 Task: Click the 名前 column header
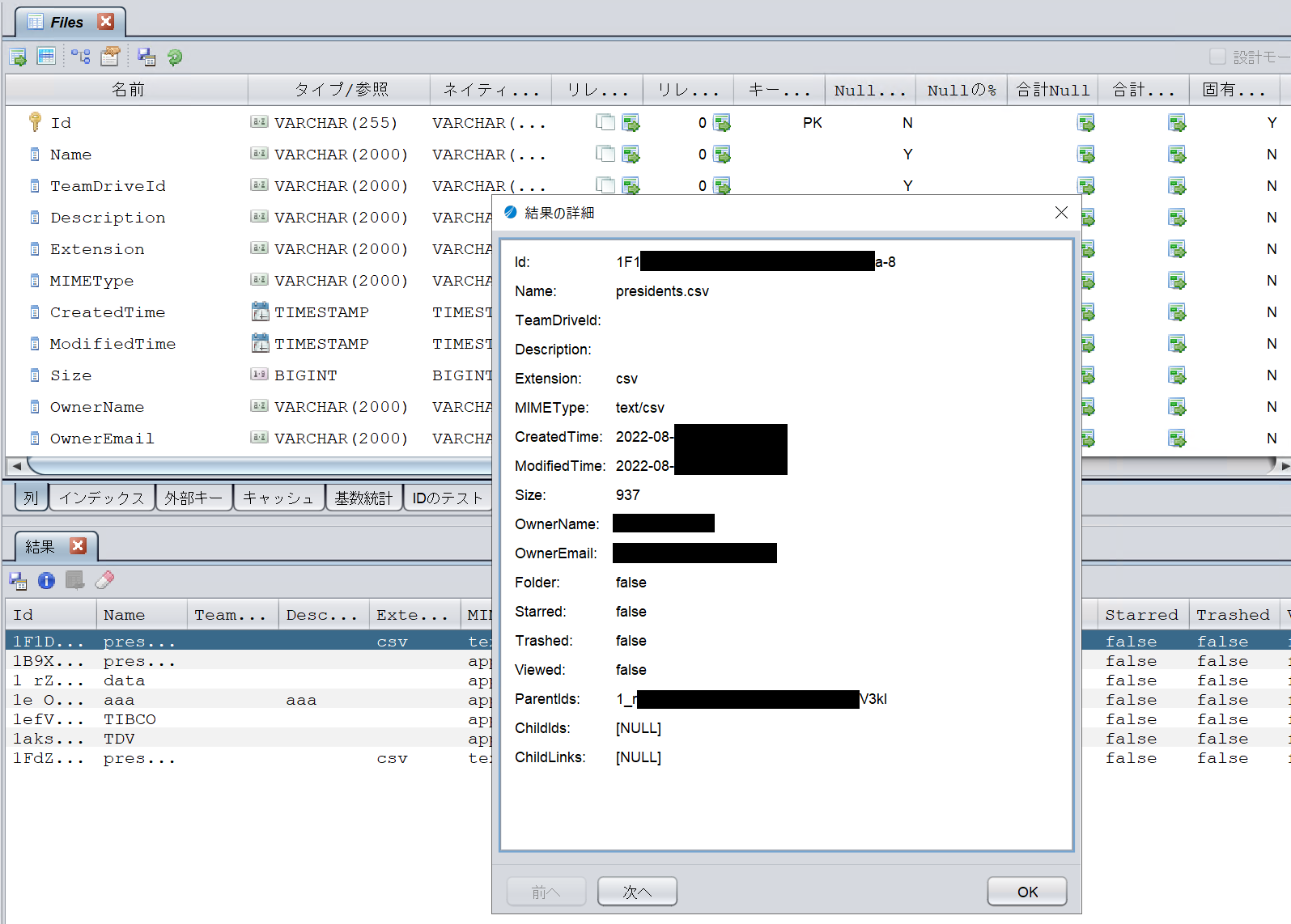tap(127, 90)
